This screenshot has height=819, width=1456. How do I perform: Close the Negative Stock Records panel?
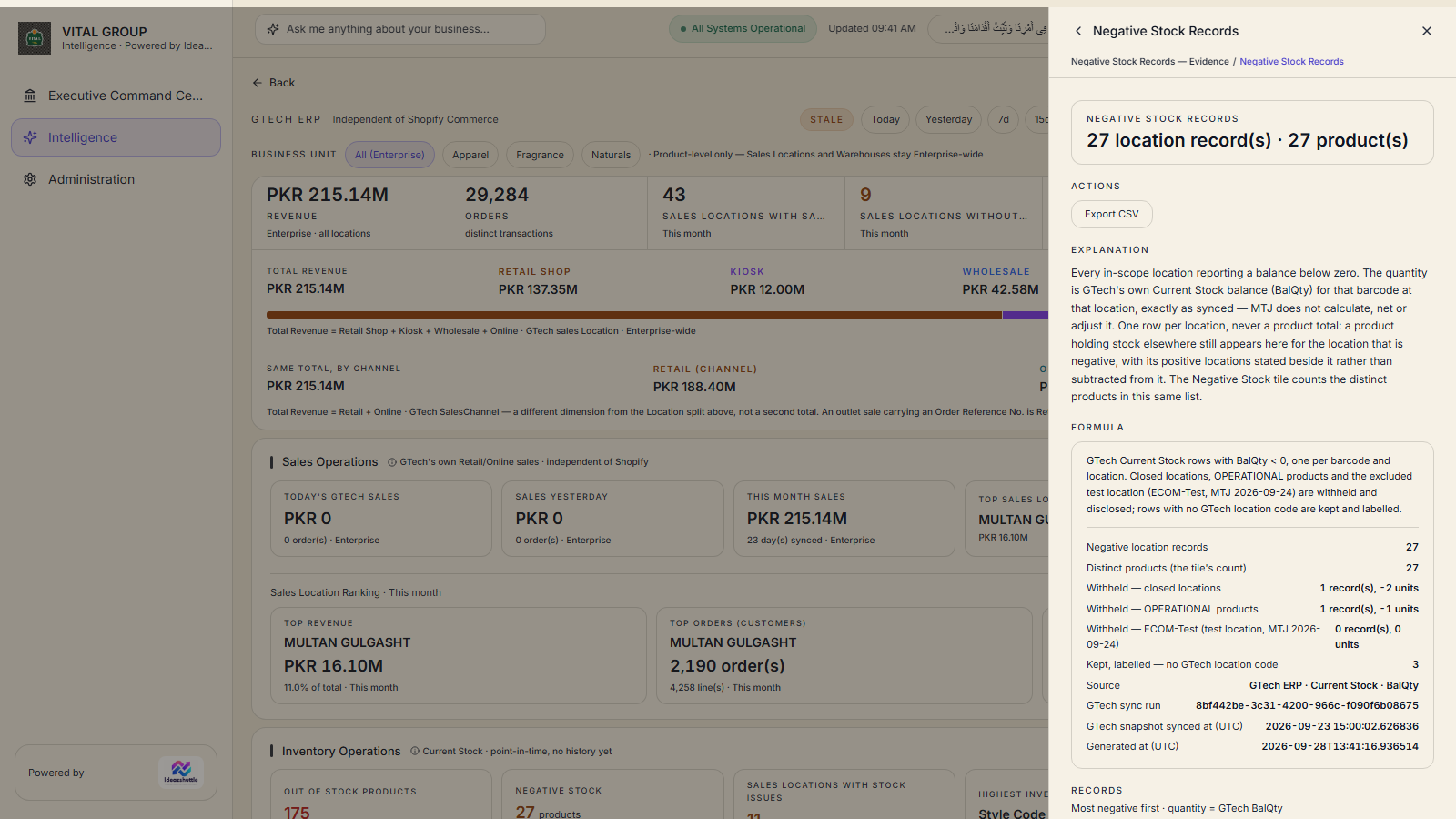[1427, 31]
